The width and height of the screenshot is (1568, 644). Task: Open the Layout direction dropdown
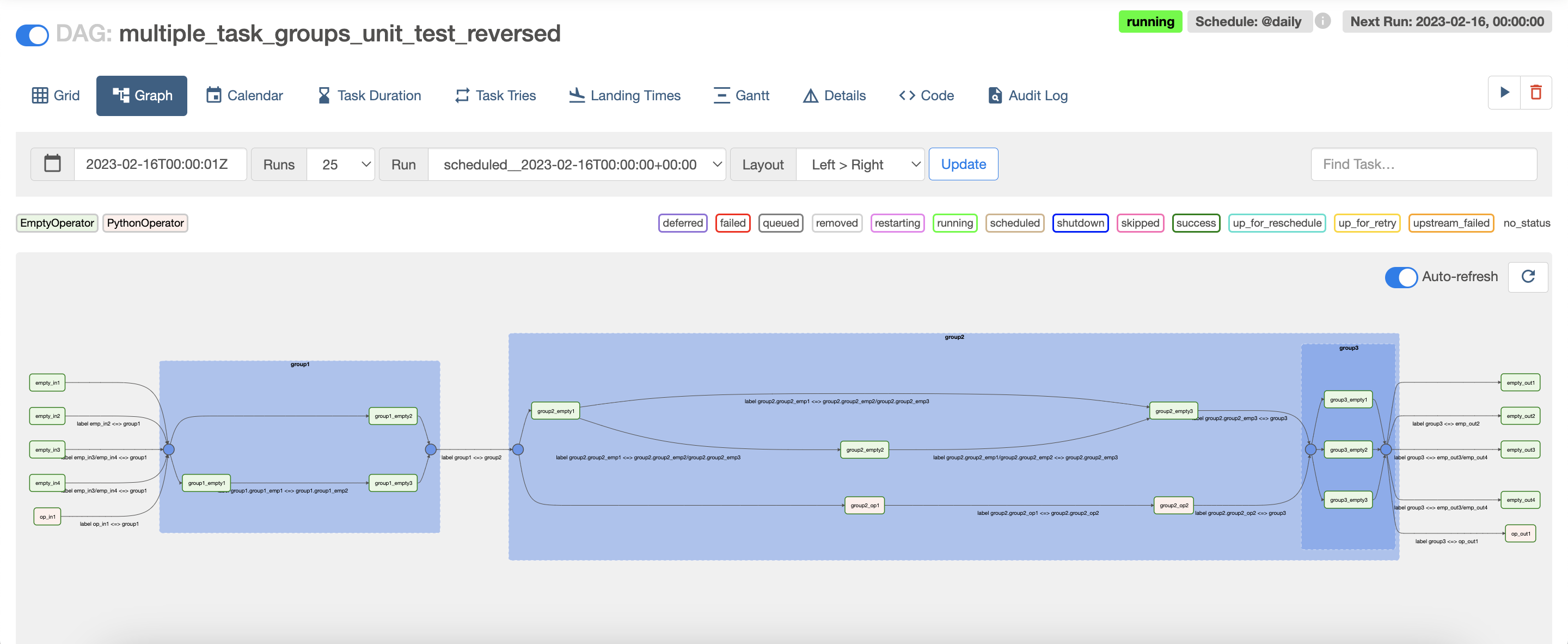click(860, 165)
